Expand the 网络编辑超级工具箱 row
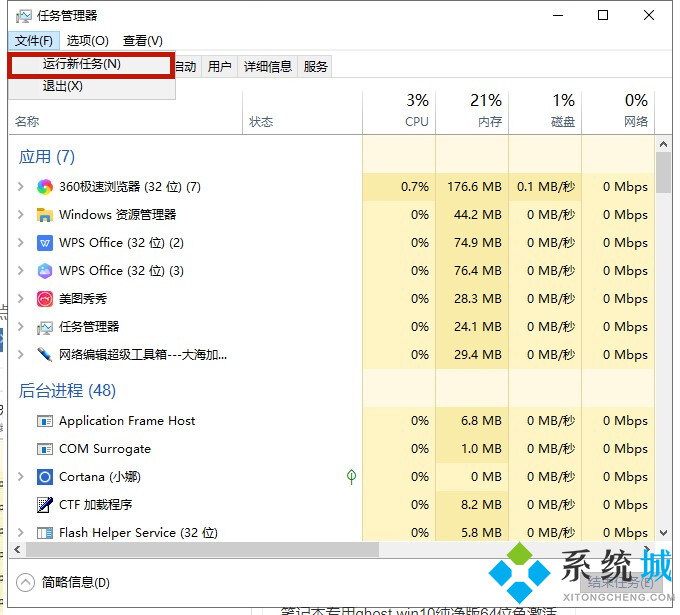This screenshot has height=615, width=680. [x=20, y=355]
